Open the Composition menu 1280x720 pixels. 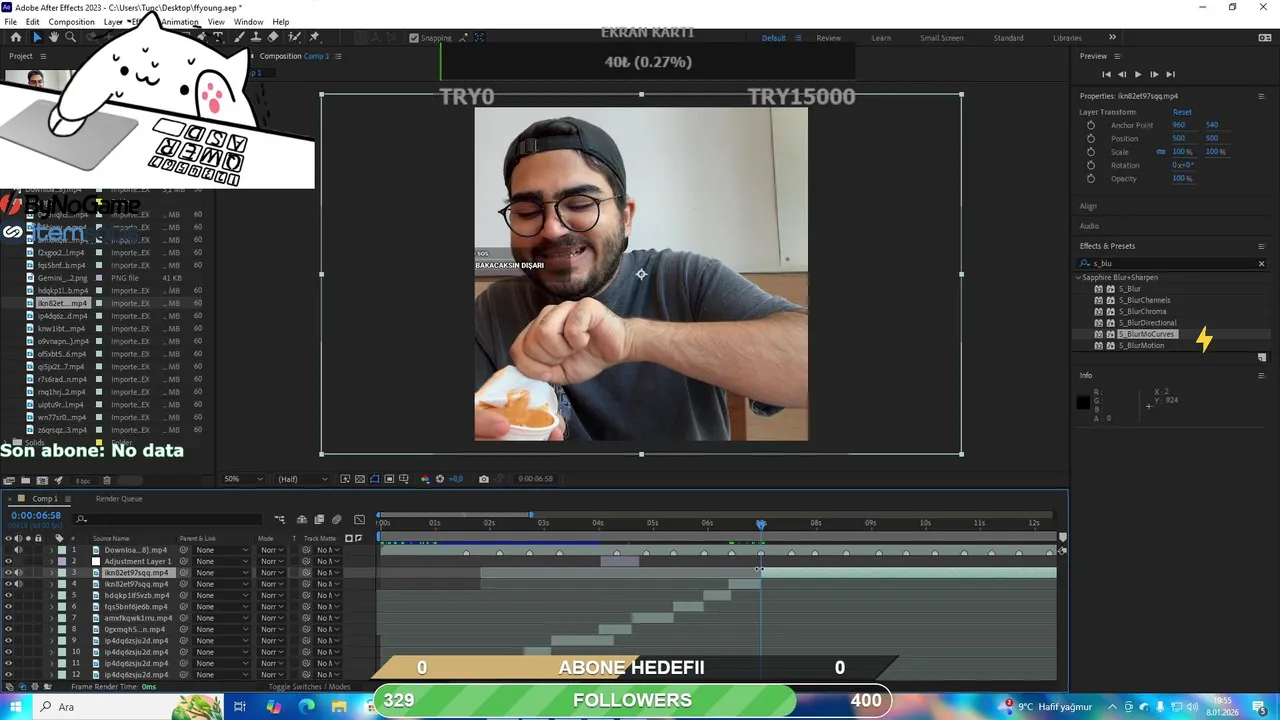click(x=71, y=22)
